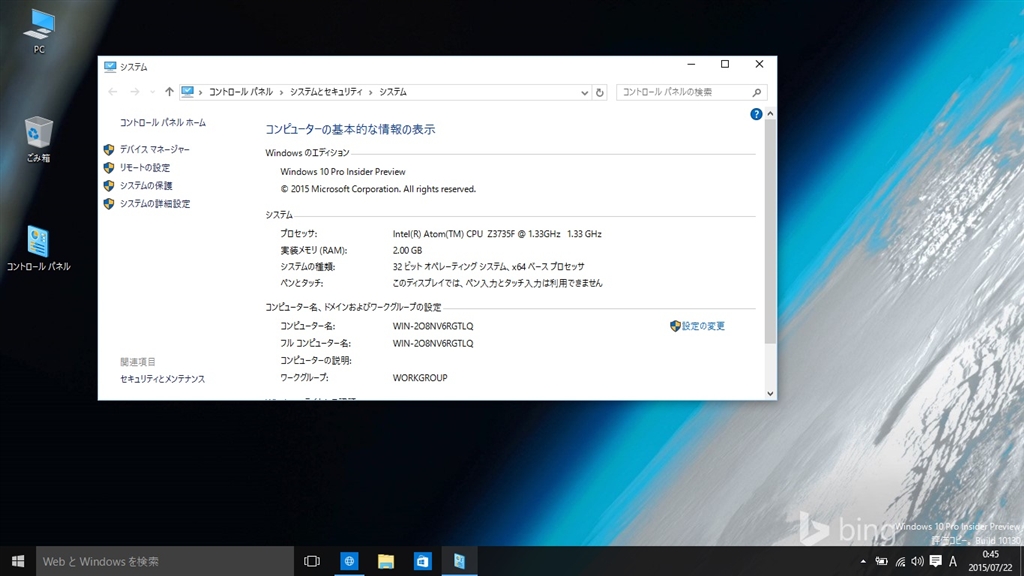Select the heading コンピューターの基本的な情報の表示
Image resolution: width=1024 pixels, height=576 pixels.
(x=350, y=129)
